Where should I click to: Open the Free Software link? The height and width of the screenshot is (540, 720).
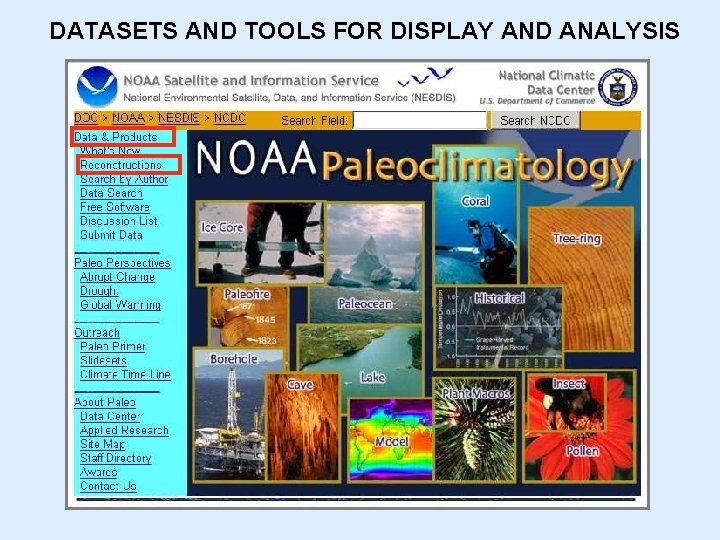point(115,207)
